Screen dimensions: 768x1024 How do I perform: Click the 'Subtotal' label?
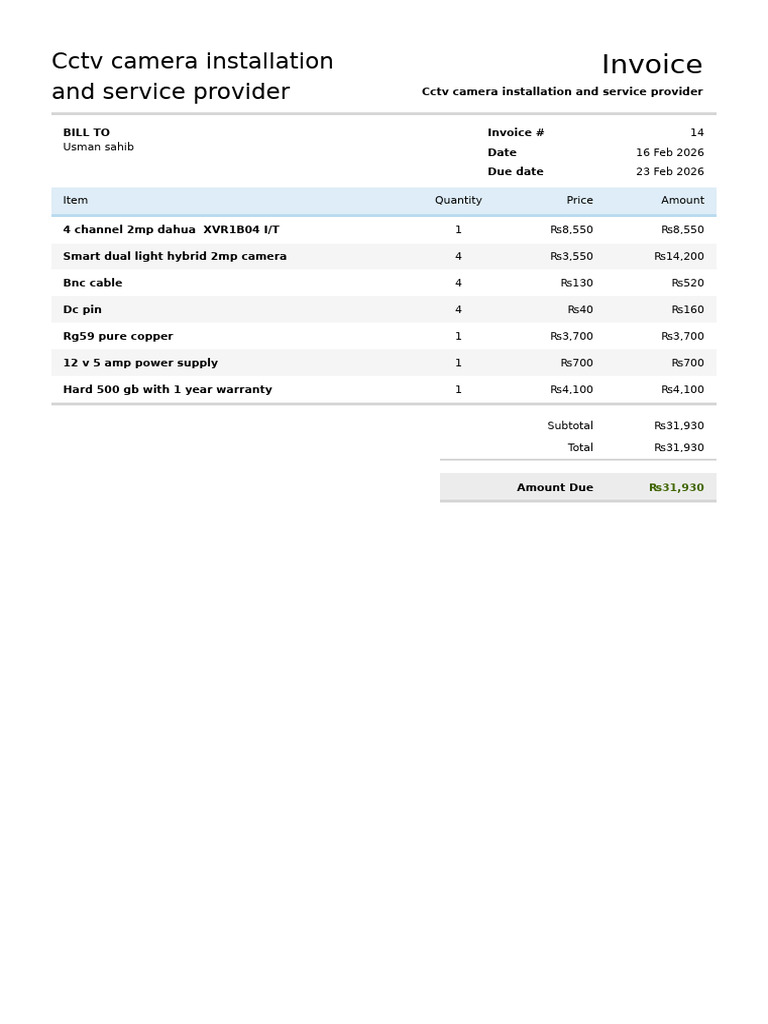tap(570, 425)
